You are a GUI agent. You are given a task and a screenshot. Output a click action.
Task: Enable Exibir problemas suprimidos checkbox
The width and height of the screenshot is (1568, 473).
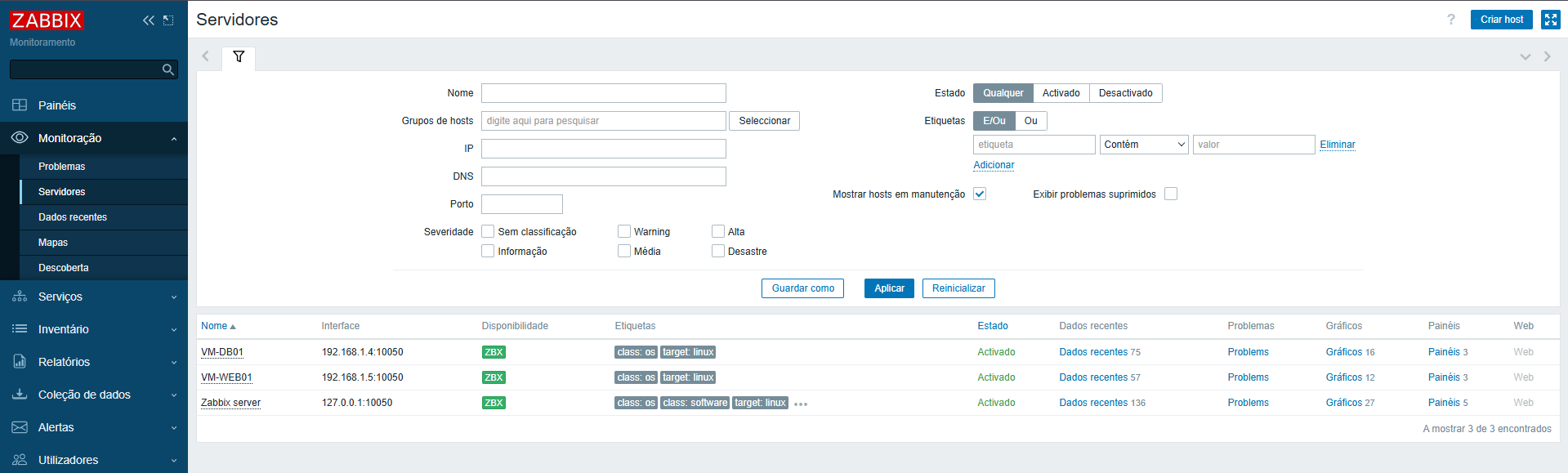pos(1170,194)
